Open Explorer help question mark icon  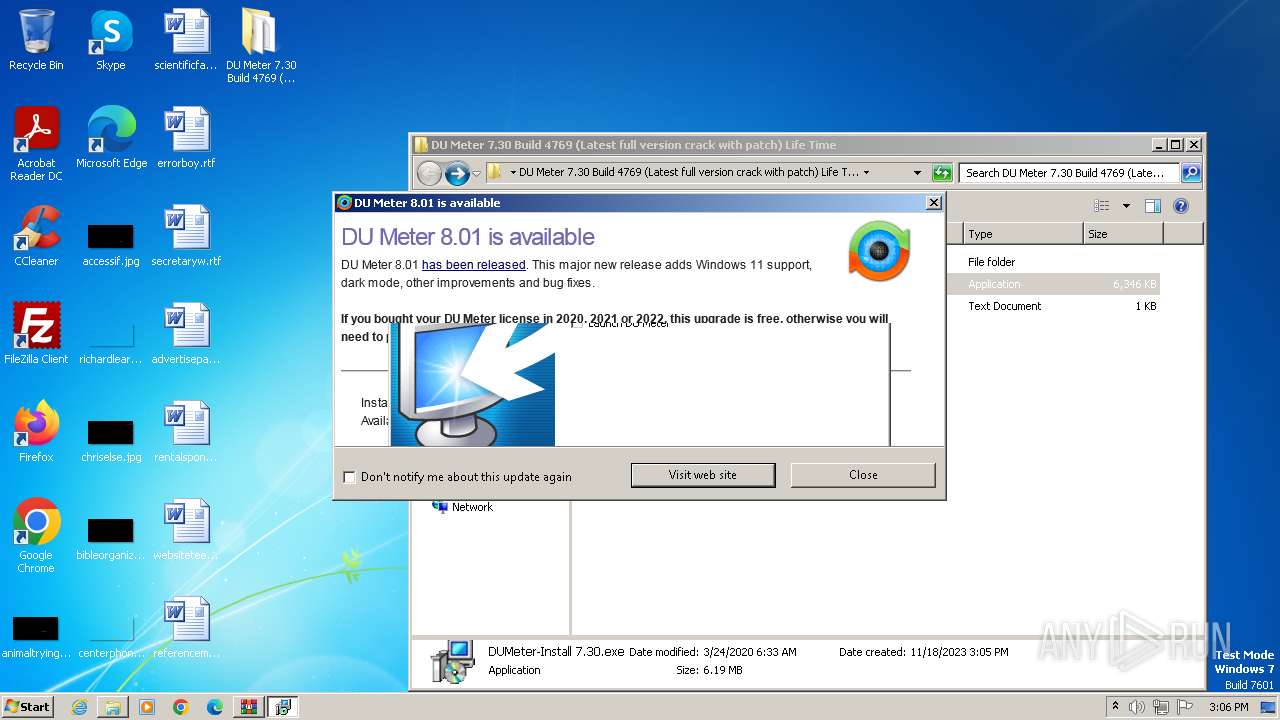coord(1180,206)
